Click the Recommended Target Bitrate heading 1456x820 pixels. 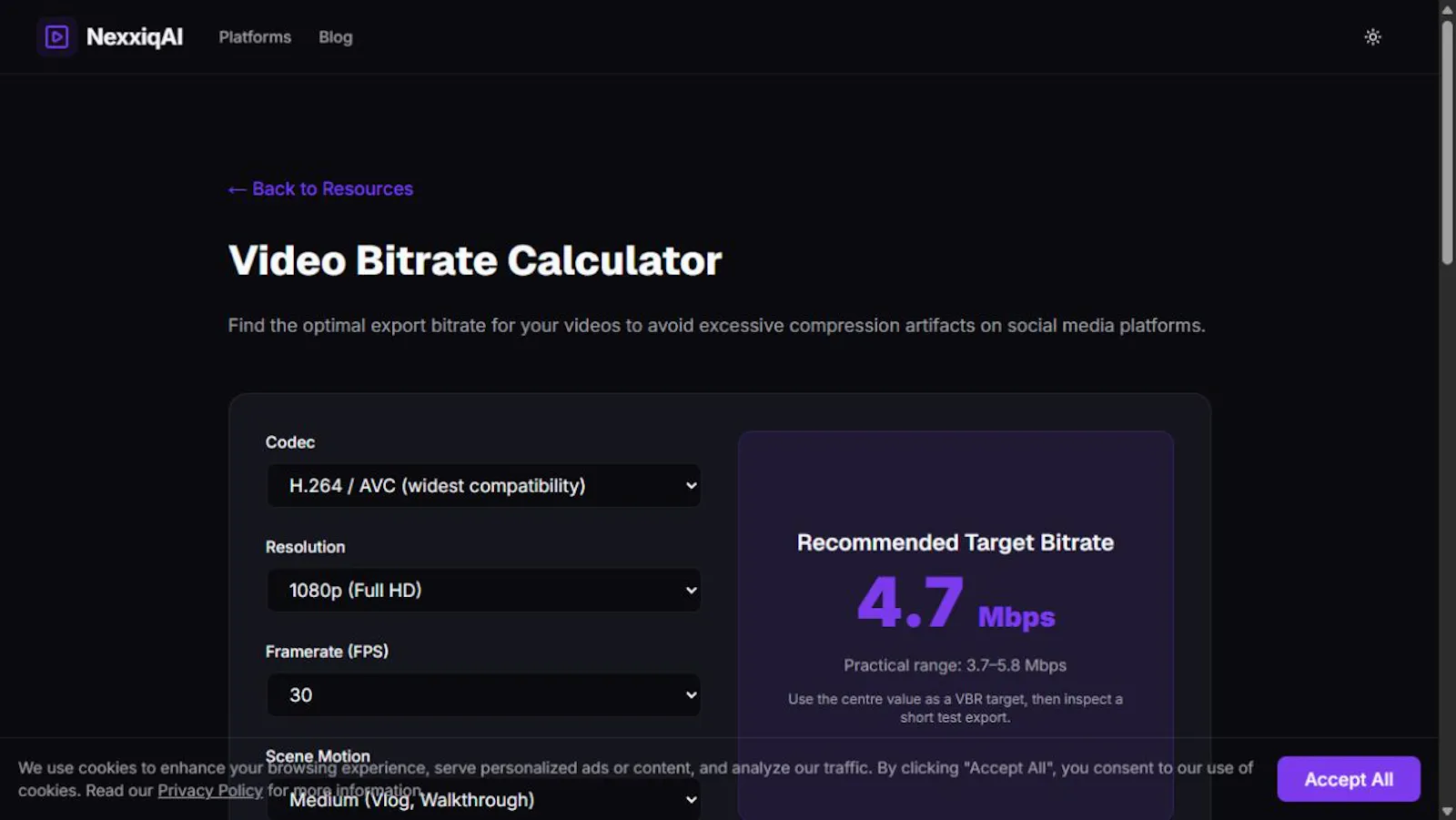pos(955,542)
